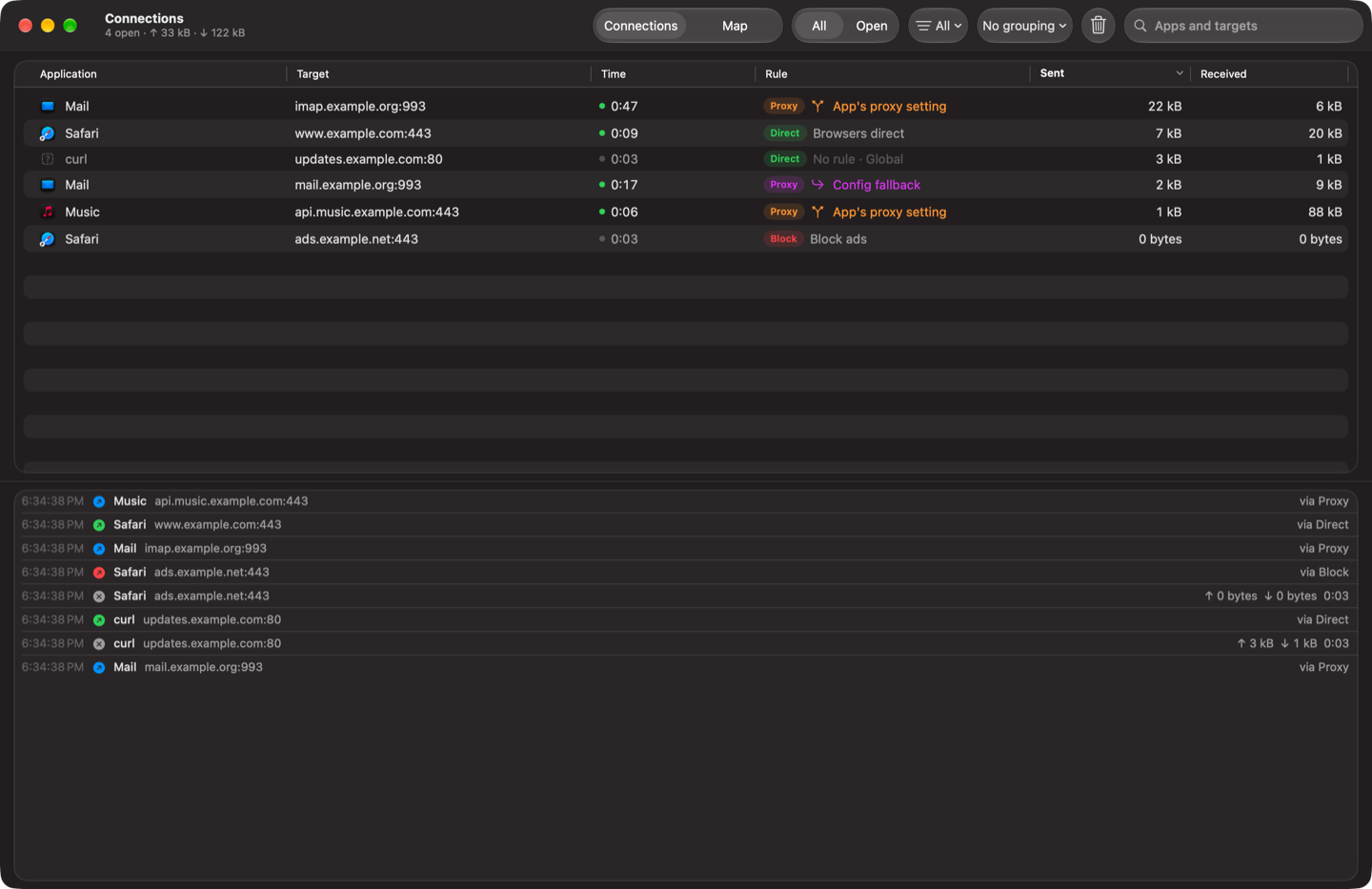Viewport: 1372px width, 889px height.
Task: Select the log entry Mail mail.example.org:993
Action: tap(686, 668)
